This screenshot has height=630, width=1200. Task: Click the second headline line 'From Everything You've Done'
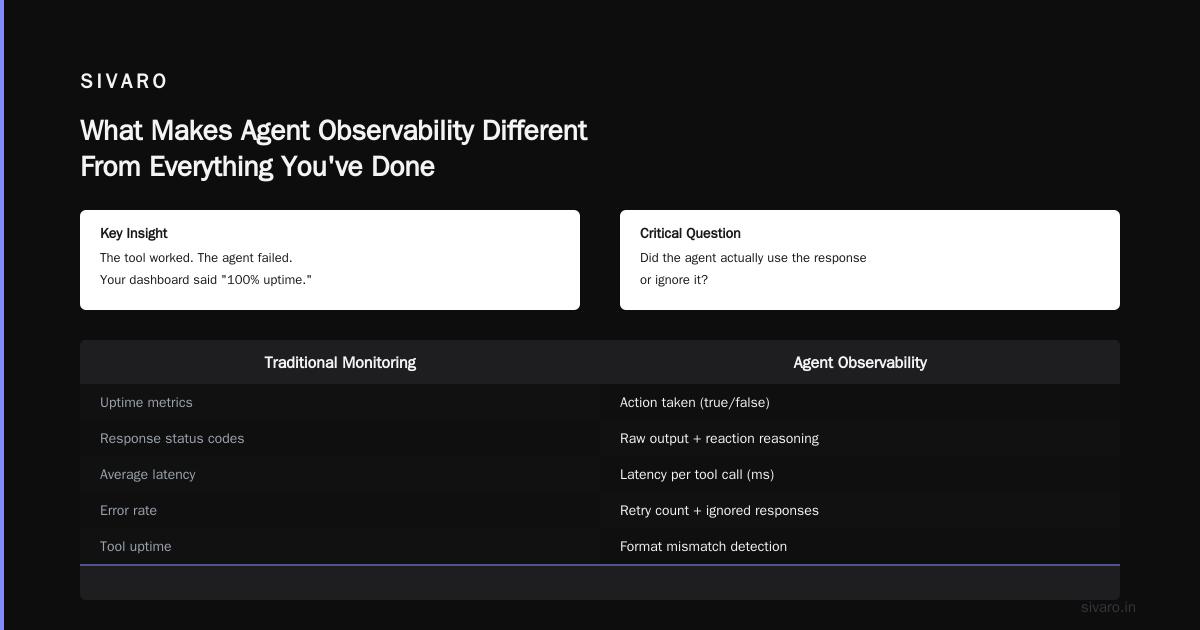(x=257, y=167)
